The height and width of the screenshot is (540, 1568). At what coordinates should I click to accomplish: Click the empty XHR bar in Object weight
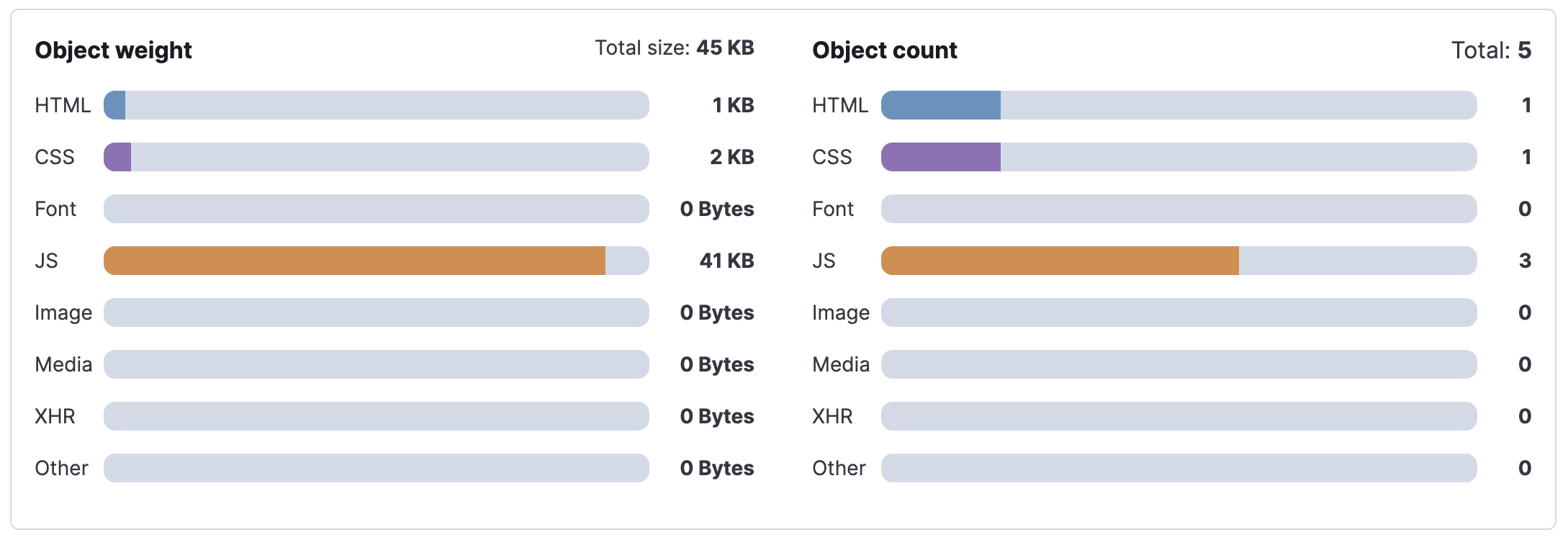(x=376, y=416)
